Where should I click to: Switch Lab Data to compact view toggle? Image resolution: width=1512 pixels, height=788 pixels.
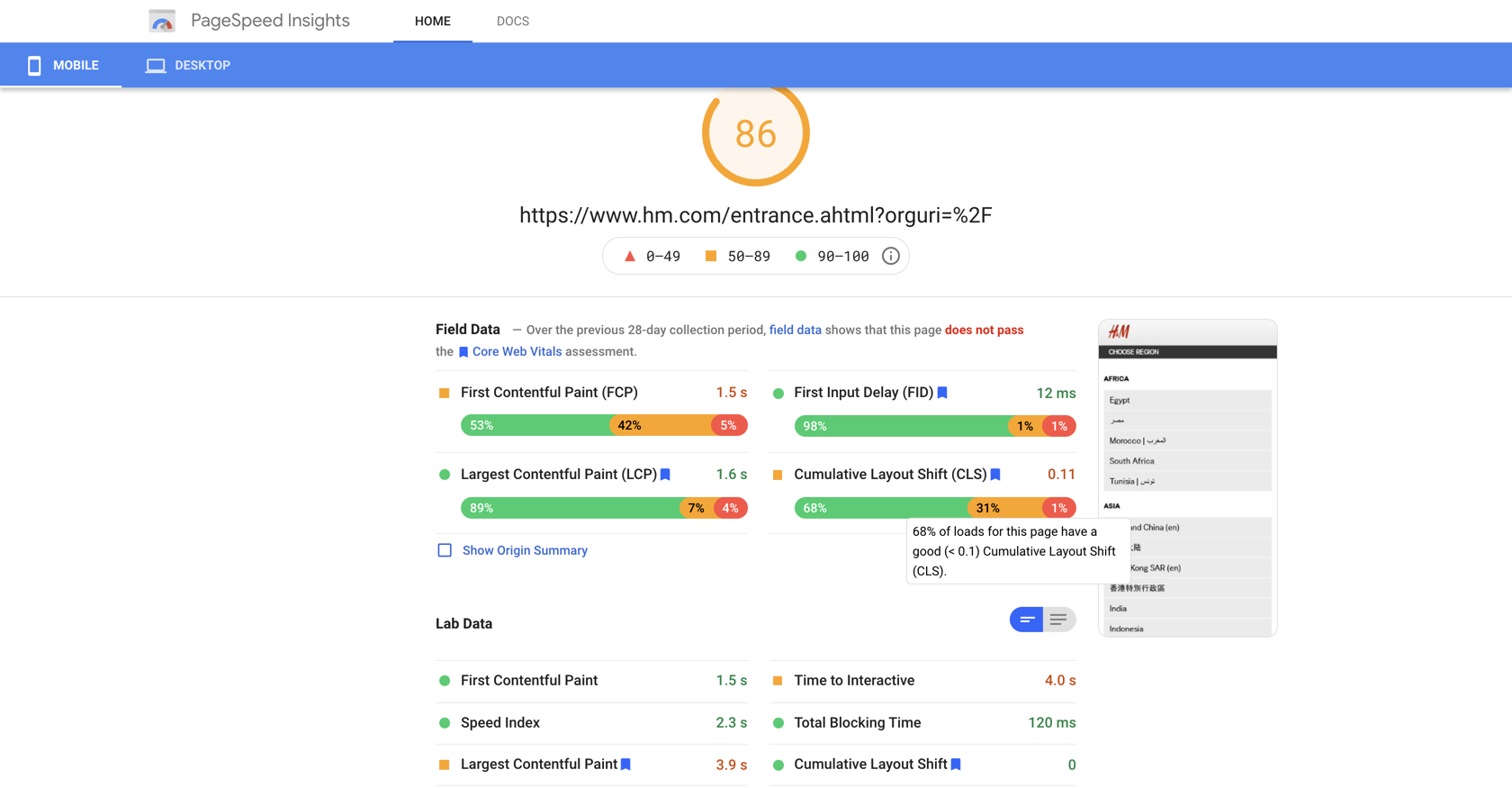coord(1026,620)
